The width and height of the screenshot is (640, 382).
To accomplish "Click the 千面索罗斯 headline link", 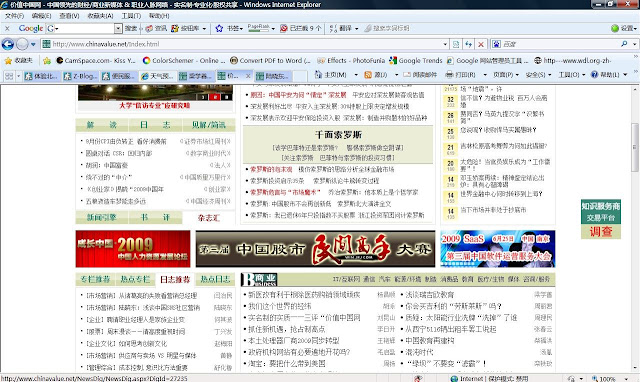I will [338, 135].
